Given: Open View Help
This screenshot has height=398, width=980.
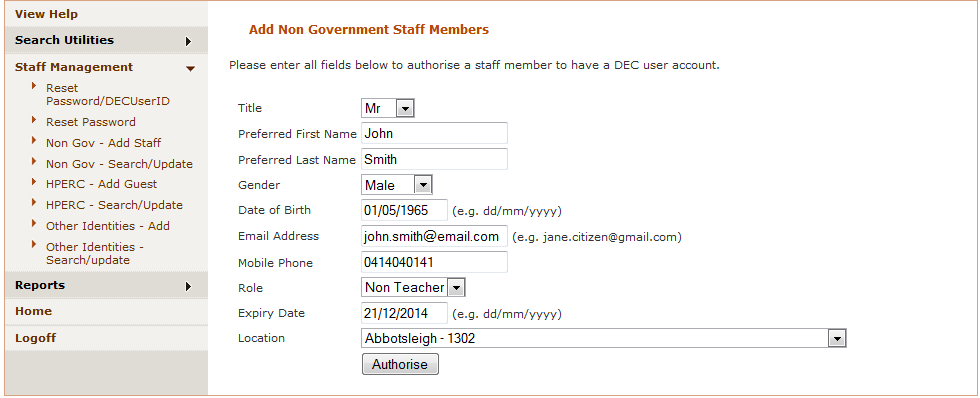Looking at the screenshot, I should coord(46,14).
